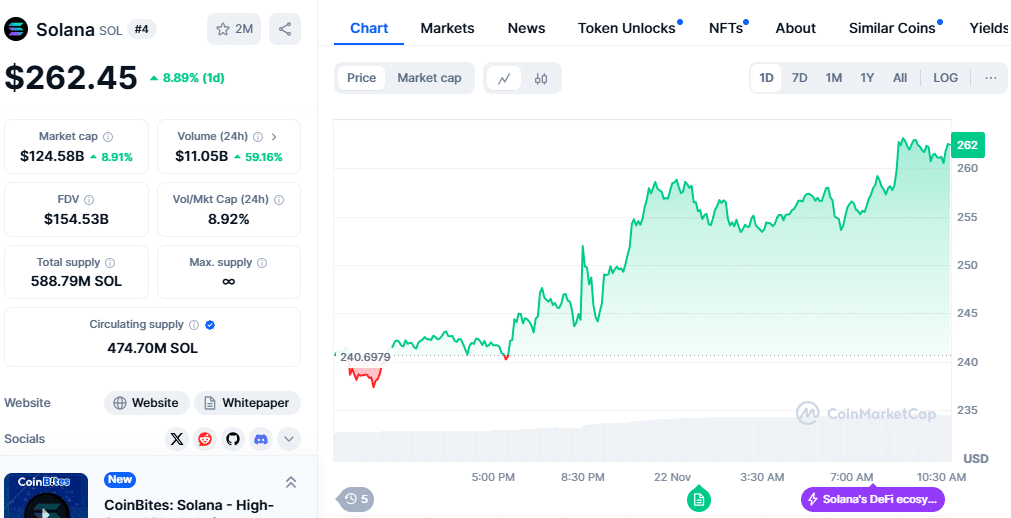Viewport: 1011px width, 518px height.
Task: Expand Volume (24h) details arrow
Action: [x=274, y=137]
